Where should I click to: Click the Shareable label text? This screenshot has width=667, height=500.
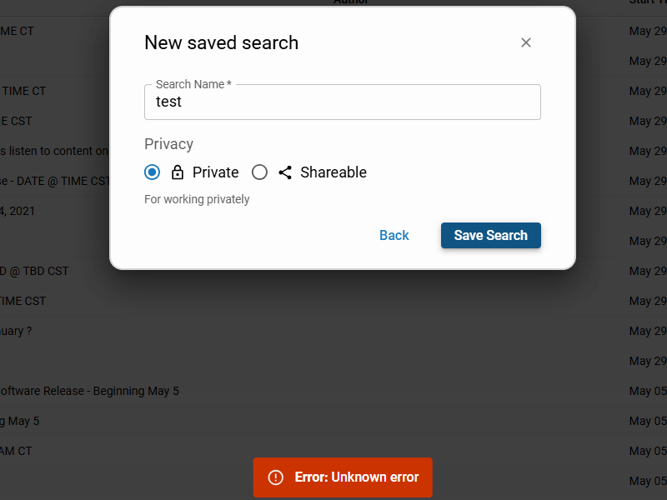pyautogui.click(x=333, y=172)
